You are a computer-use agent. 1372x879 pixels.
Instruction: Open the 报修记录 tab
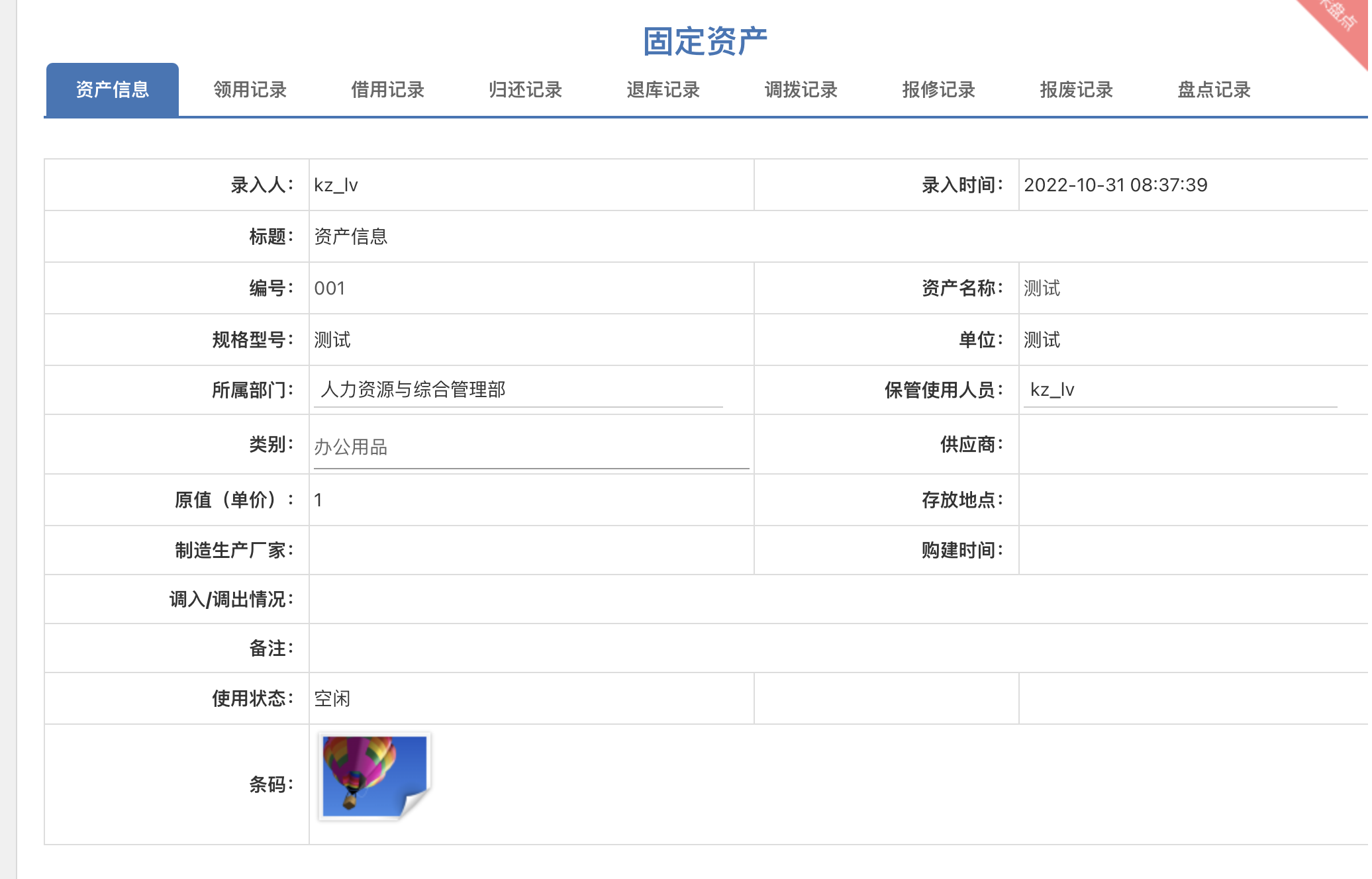point(938,89)
